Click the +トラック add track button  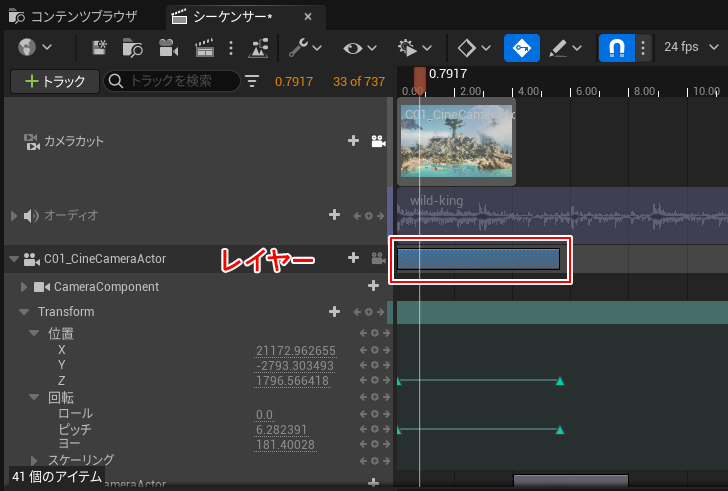click(x=54, y=81)
